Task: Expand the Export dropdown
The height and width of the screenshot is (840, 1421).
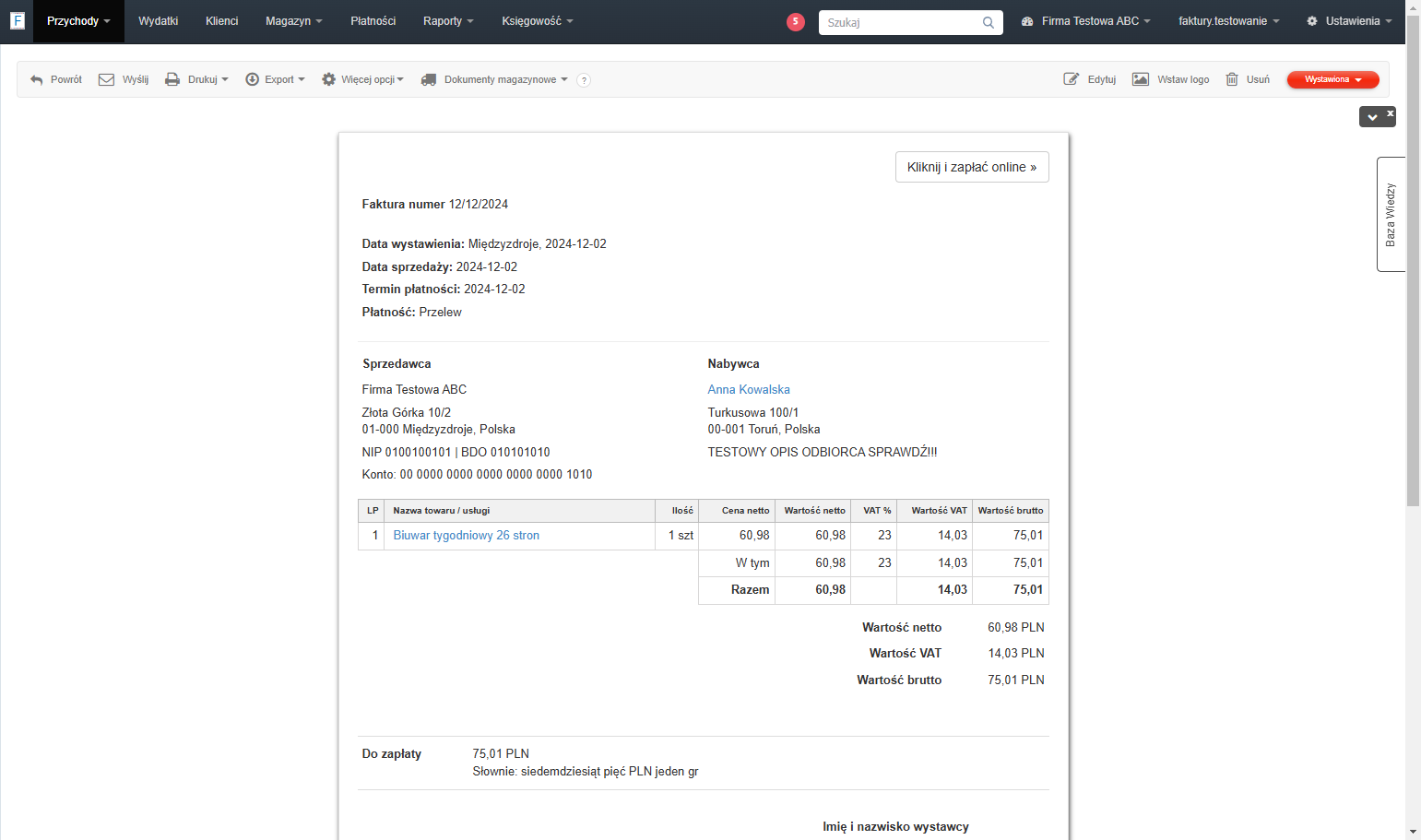Action: click(x=275, y=79)
